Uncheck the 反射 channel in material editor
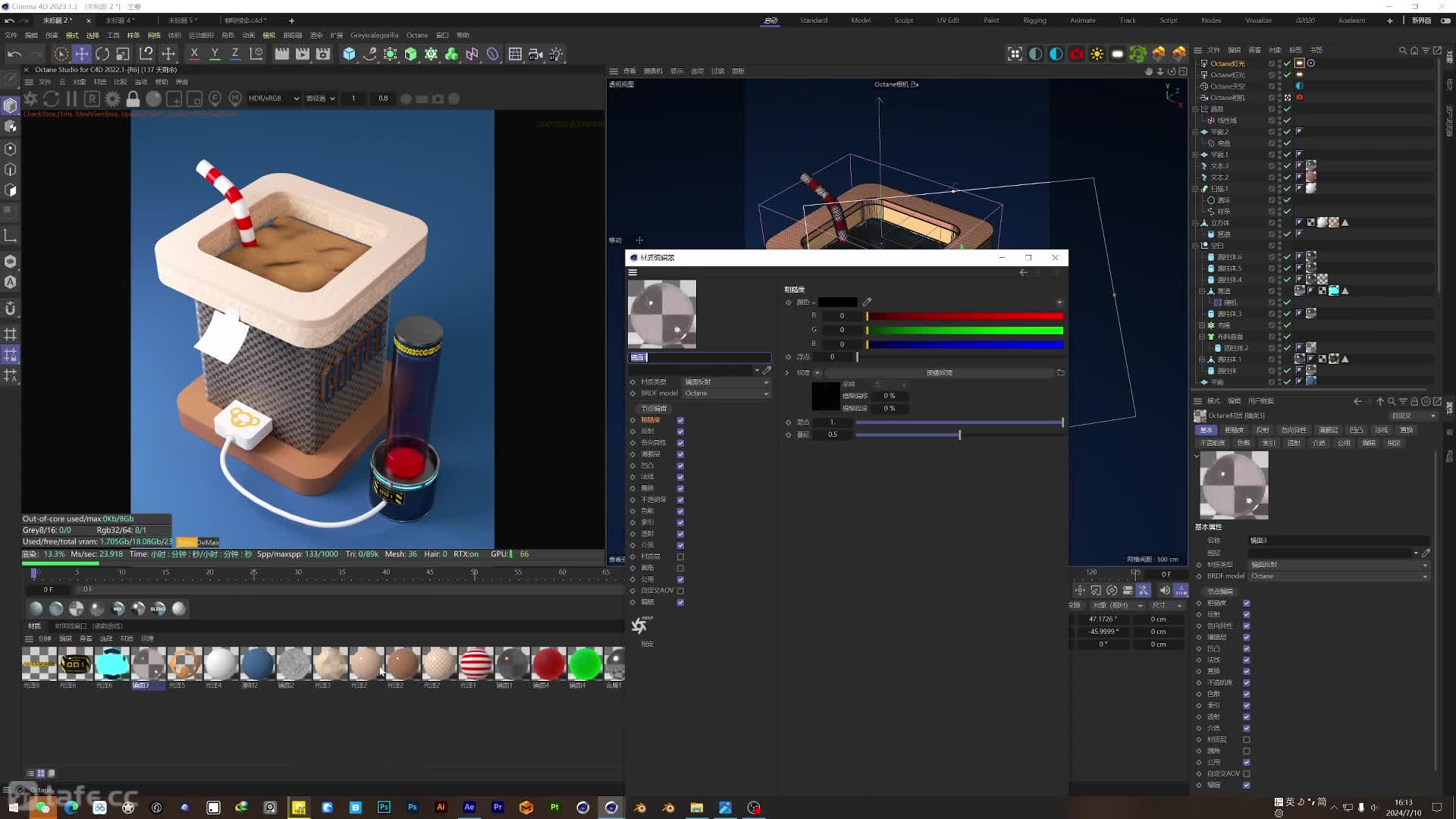Image resolution: width=1456 pixels, height=819 pixels. [680, 431]
